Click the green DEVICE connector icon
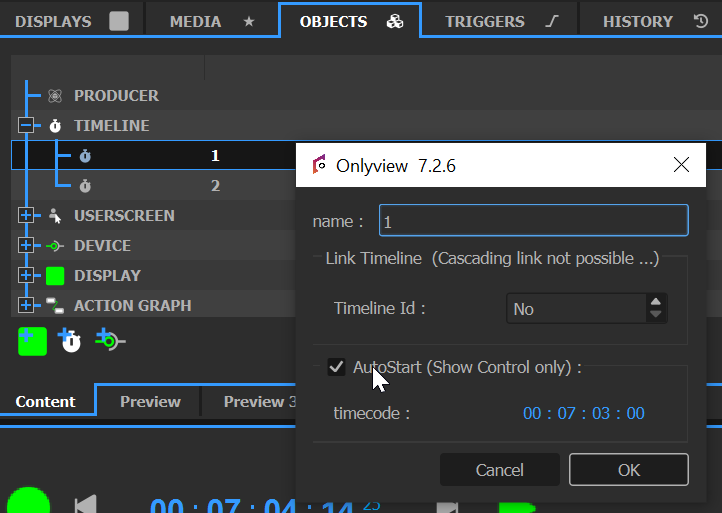722x513 pixels. coord(55,246)
